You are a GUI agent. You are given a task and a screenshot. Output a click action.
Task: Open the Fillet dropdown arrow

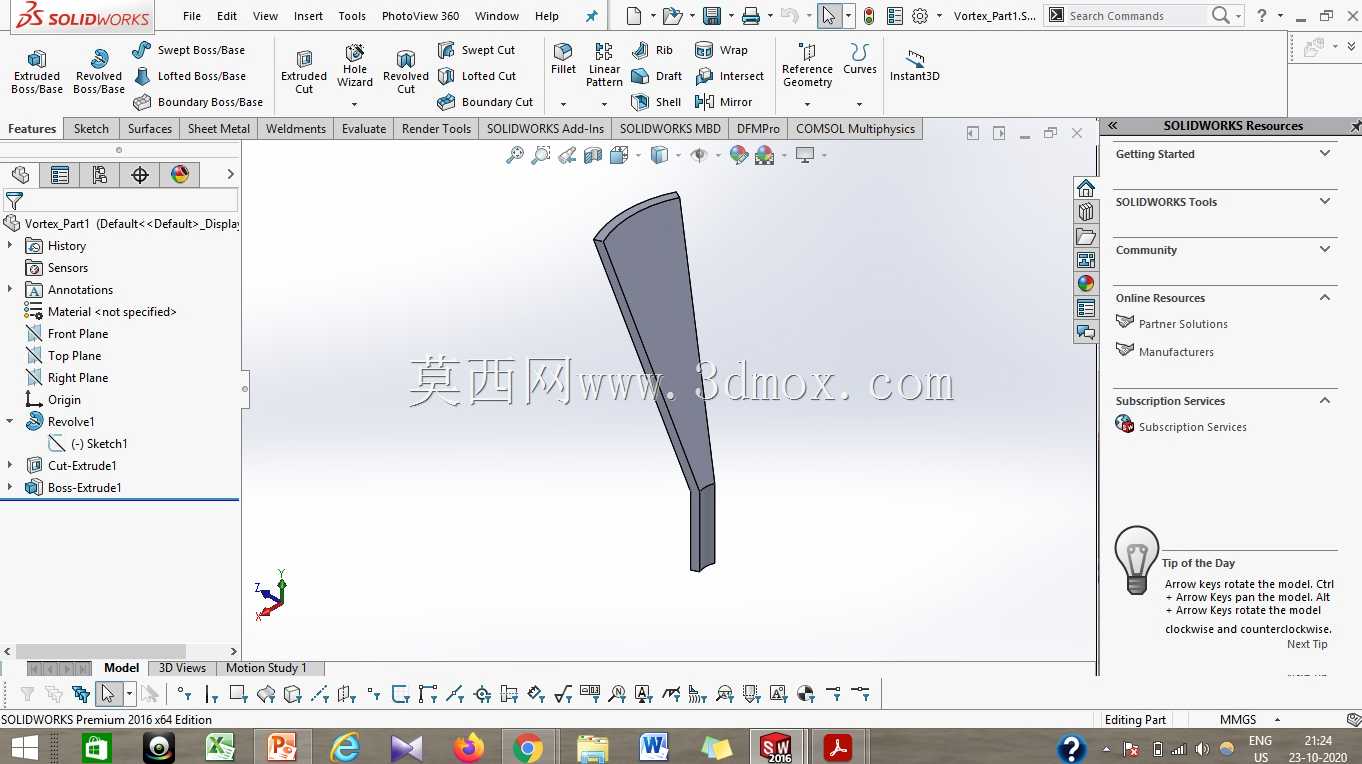[x=564, y=104]
